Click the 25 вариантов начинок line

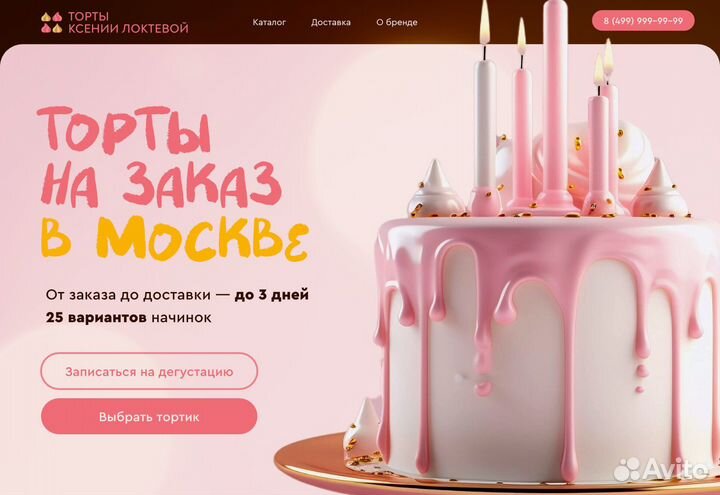coord(129,317)
